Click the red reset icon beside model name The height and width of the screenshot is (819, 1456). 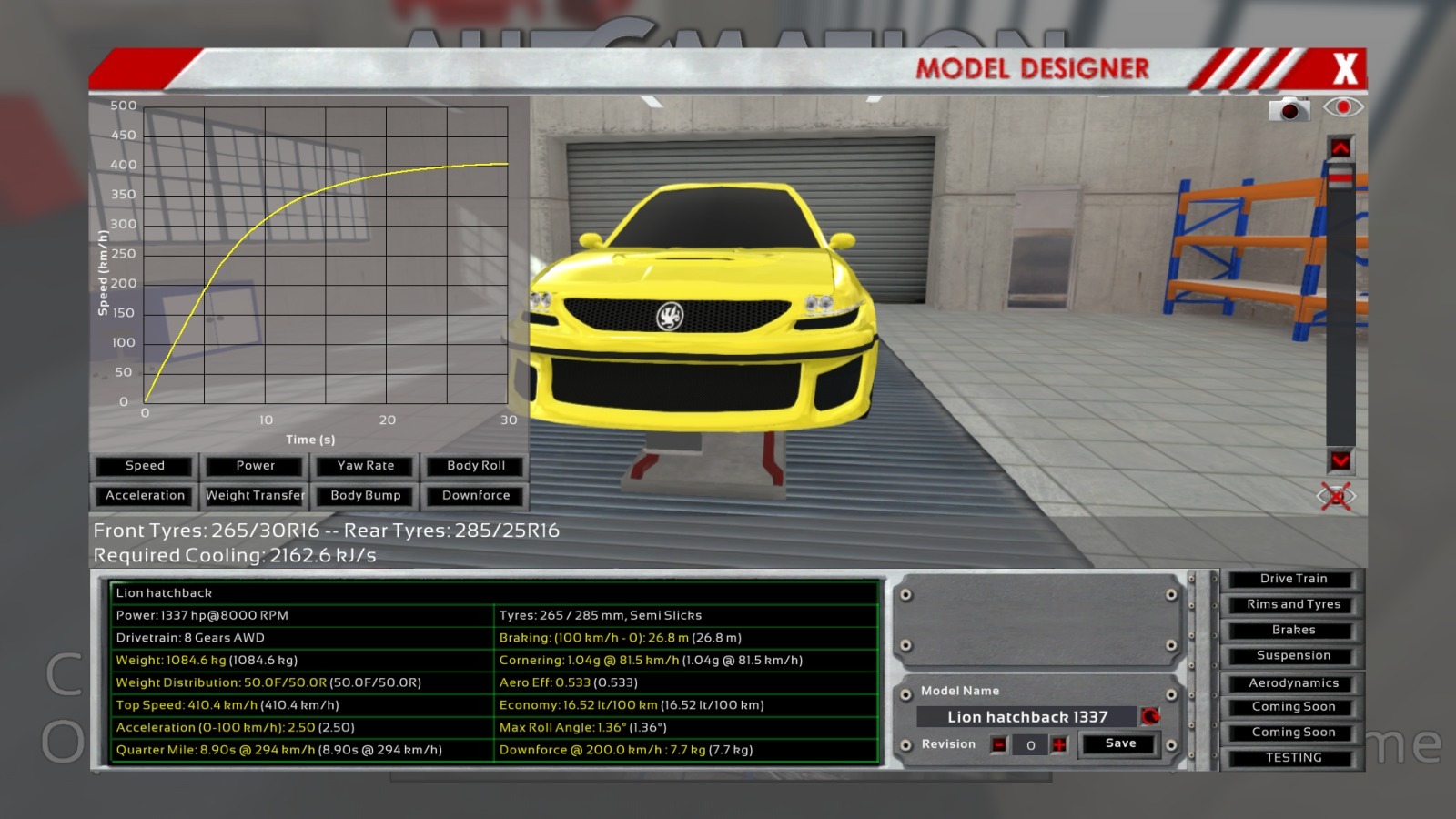(x=1150, y=717)
